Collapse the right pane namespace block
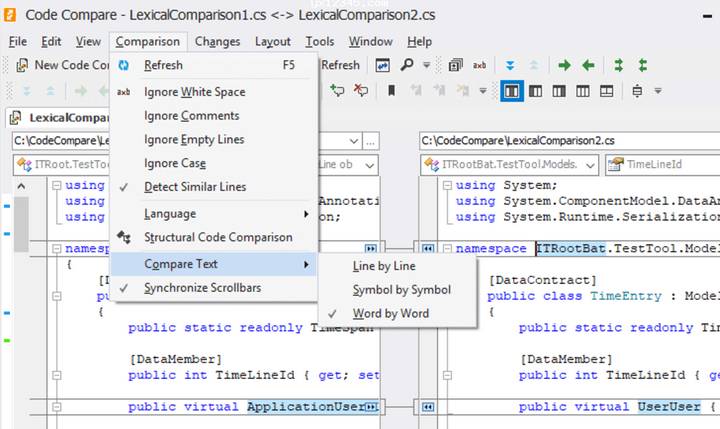This screenshot has height=429, width=720. coord(447,248)
